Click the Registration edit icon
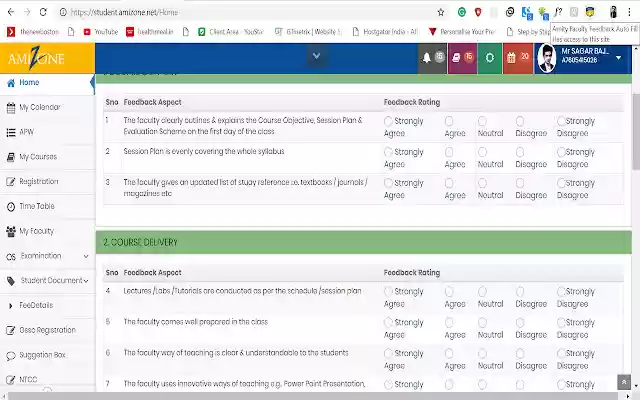Image resolution: width=640 pixels, height=400 pixels. pos(11,182)
